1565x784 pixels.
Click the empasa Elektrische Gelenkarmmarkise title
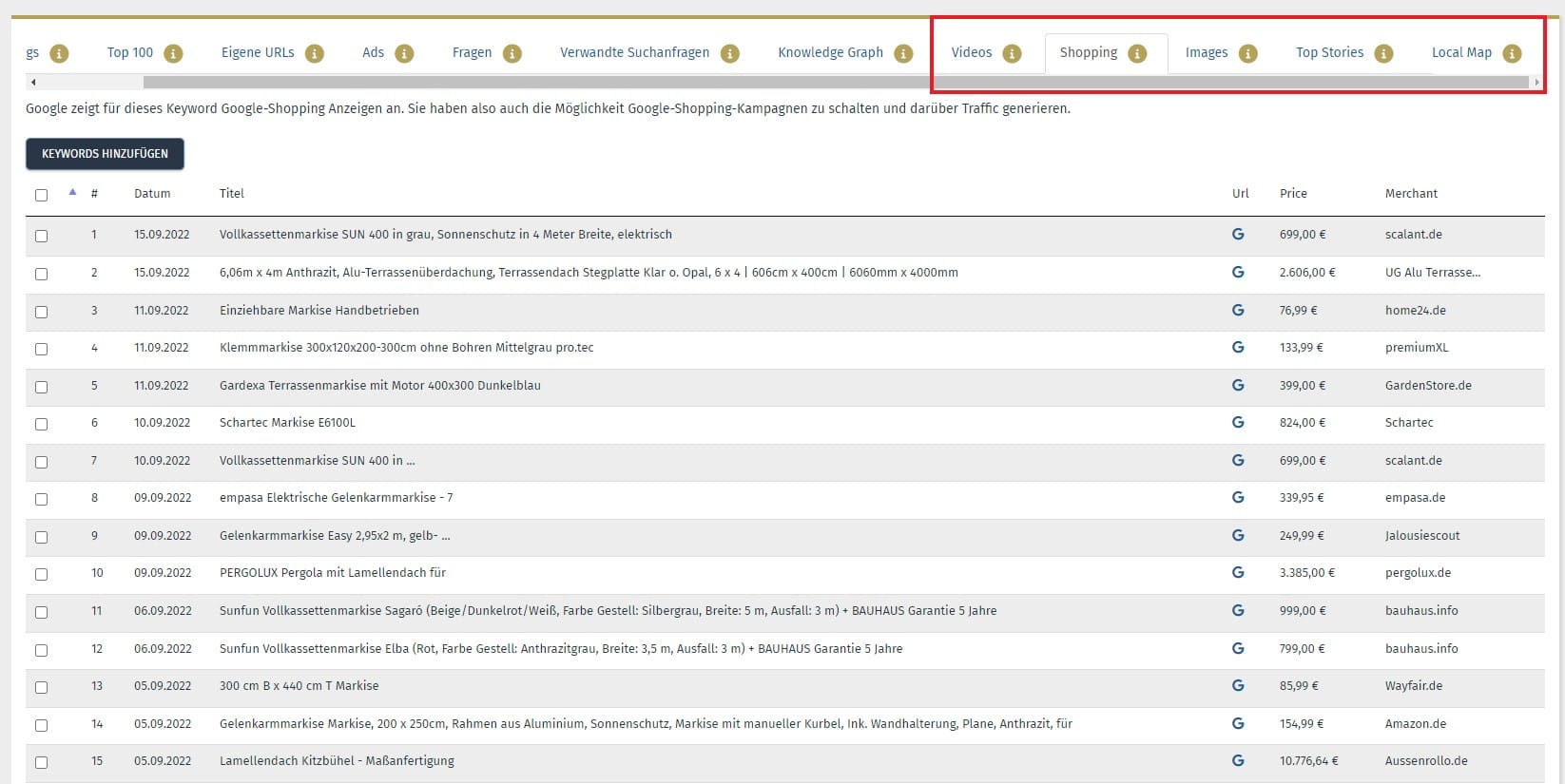pos(336,497)
